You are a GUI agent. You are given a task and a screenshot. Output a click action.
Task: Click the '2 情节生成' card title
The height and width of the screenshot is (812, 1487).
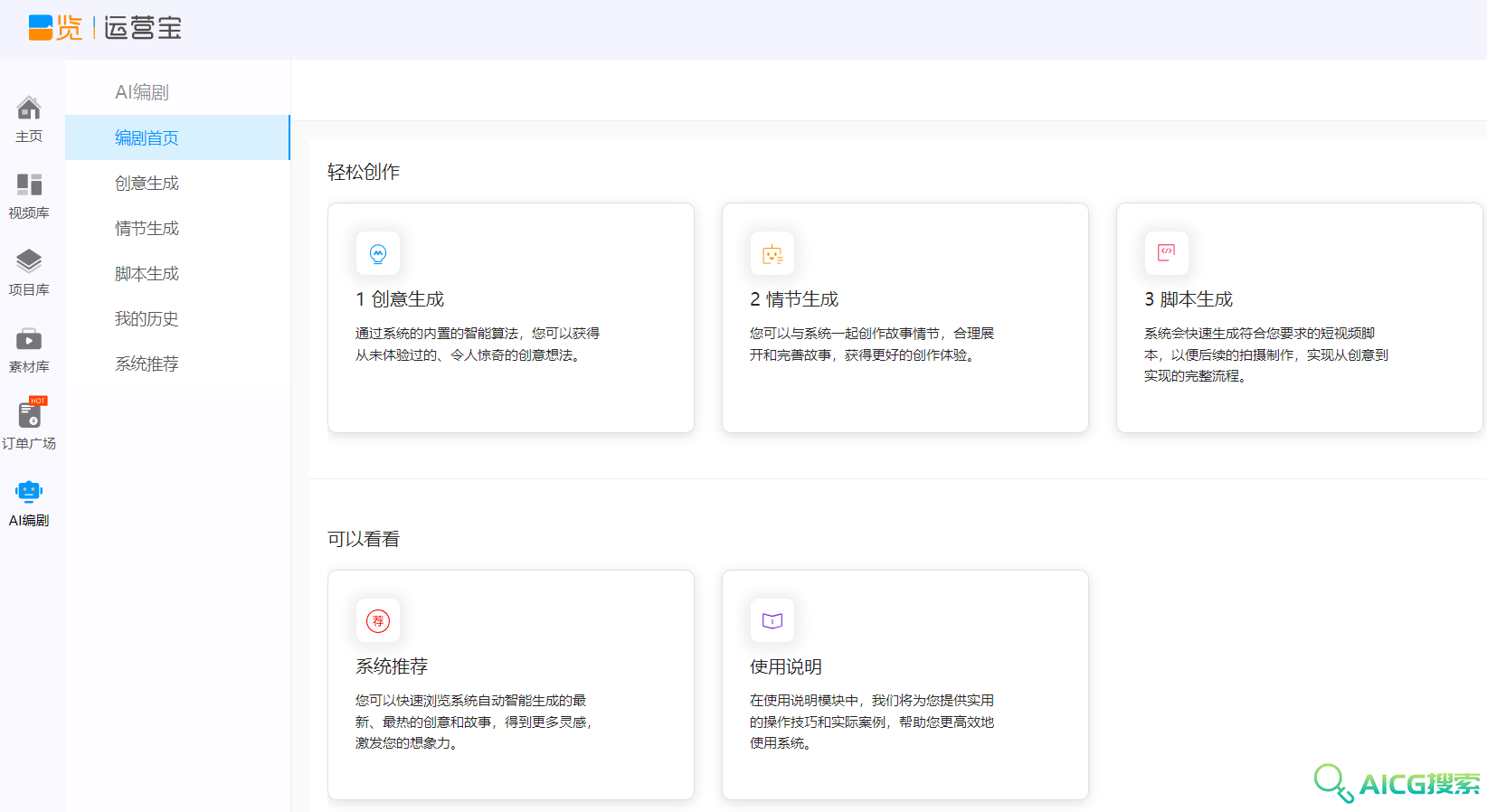(794, 299)
